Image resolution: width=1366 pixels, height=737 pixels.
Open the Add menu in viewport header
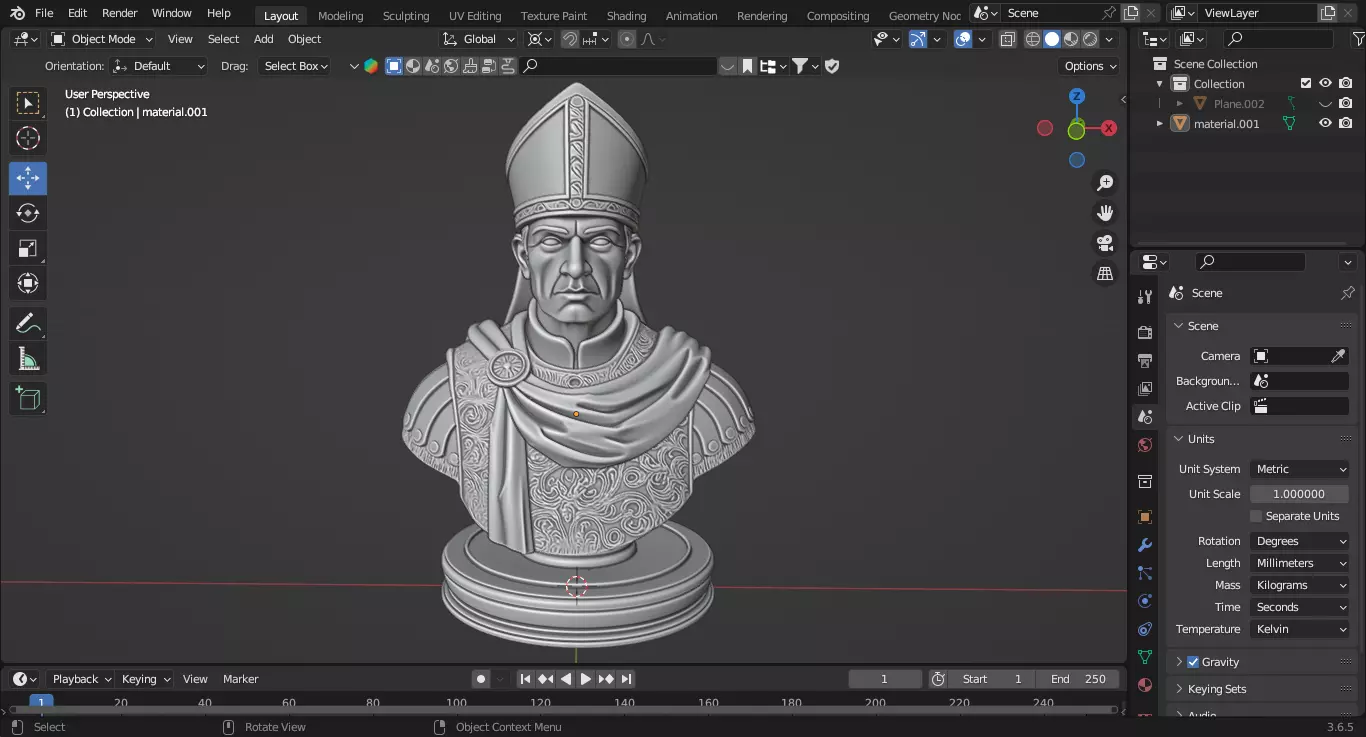tap(263, 39)
